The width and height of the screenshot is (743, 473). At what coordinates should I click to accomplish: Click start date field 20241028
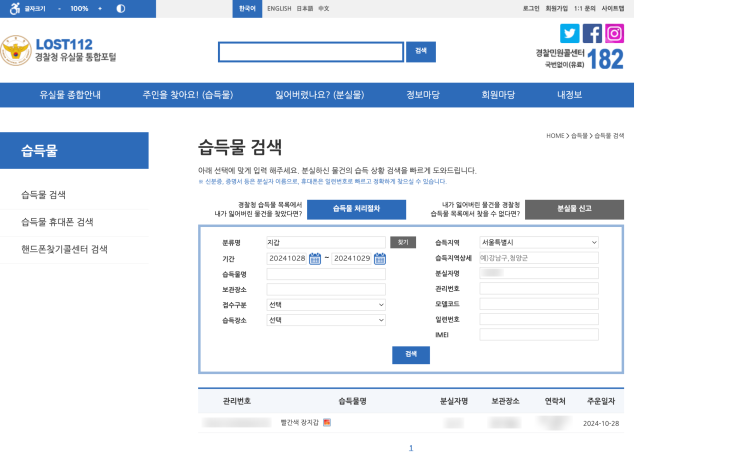[287, 258]
